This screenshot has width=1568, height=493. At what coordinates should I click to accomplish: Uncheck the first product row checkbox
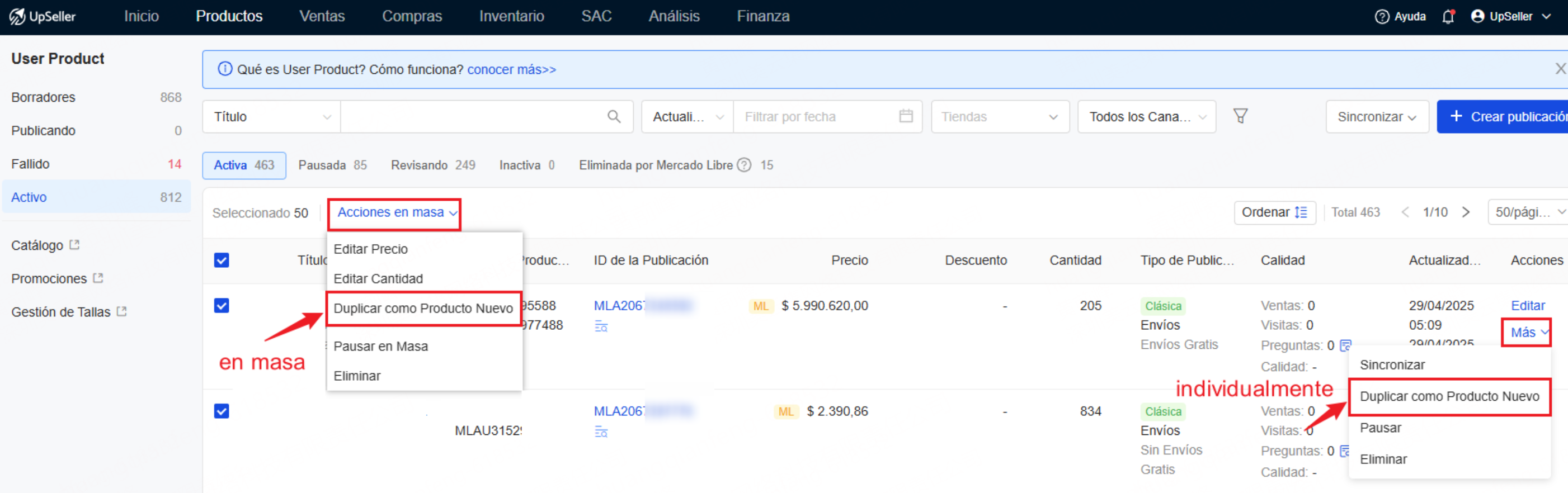pos(222,305)
